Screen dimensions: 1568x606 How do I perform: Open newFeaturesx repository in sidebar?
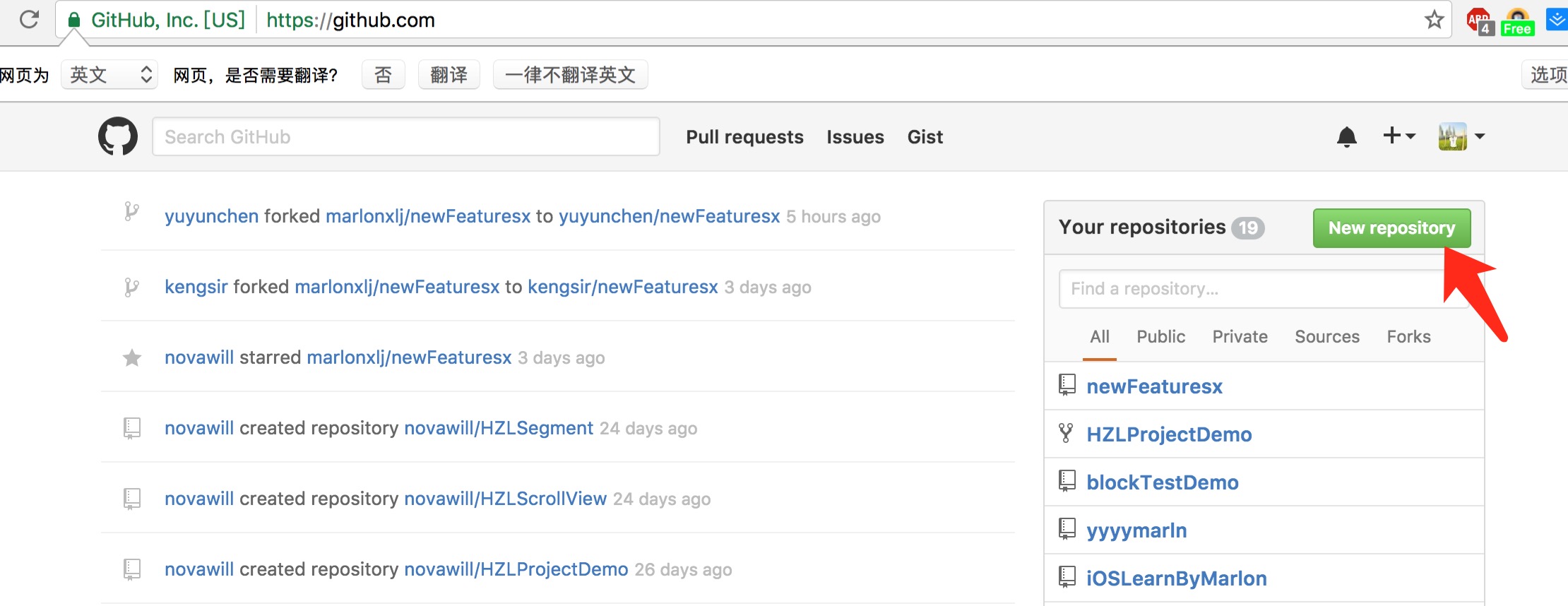click(1154, 386)
